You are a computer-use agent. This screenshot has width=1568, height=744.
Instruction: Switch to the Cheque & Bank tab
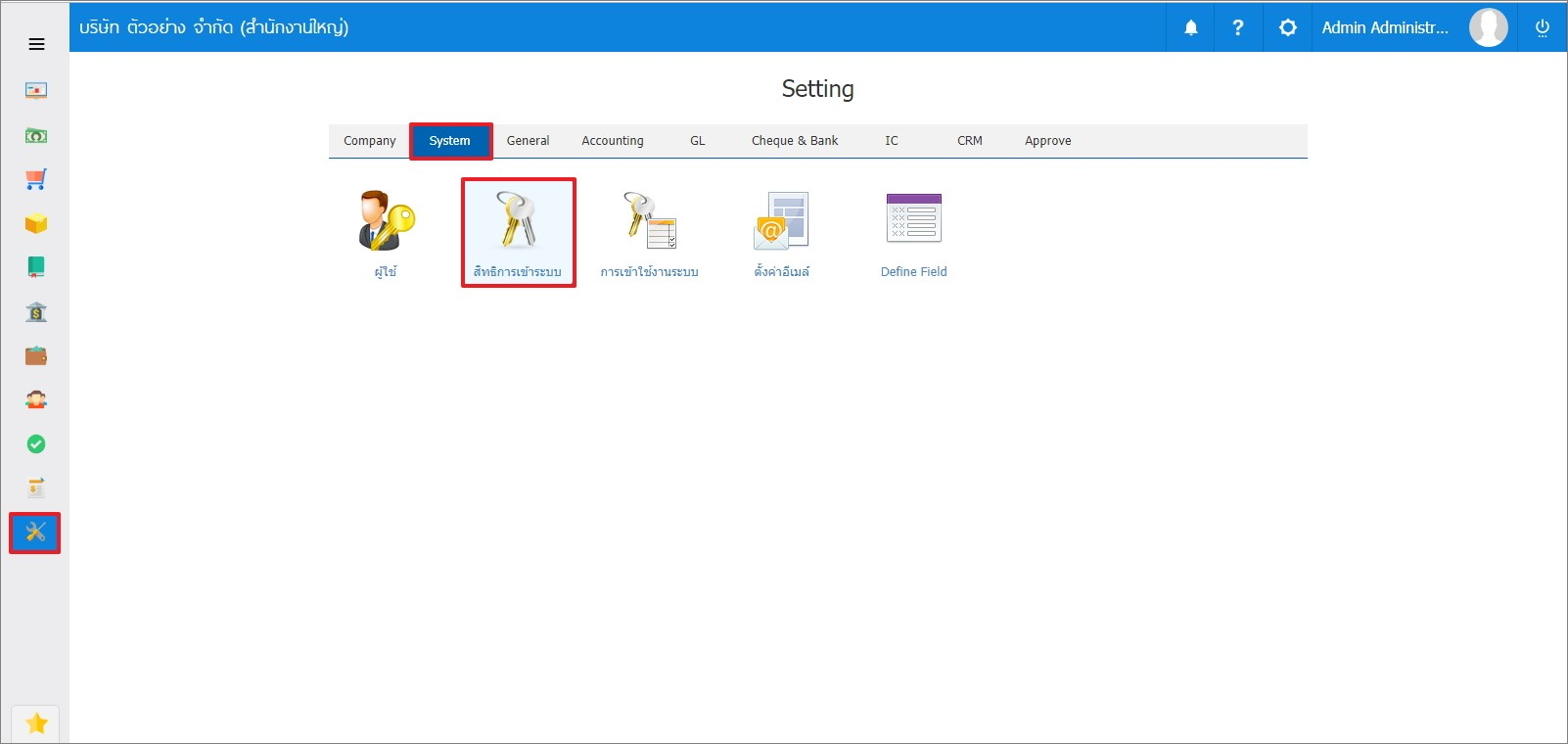[x=795, y=141]
